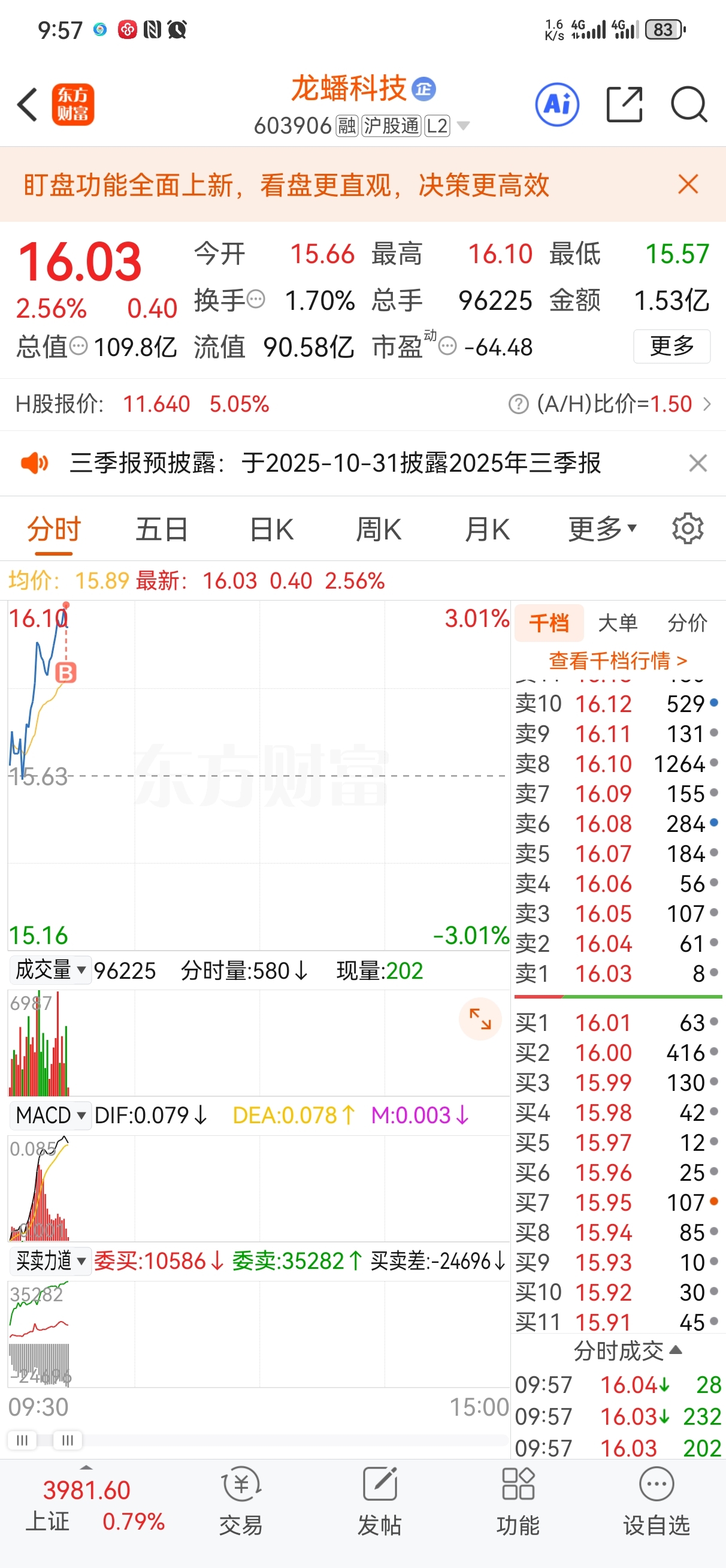Select the 大单 tab
This screenshot has width=726, height=1568.
[618, 623]
